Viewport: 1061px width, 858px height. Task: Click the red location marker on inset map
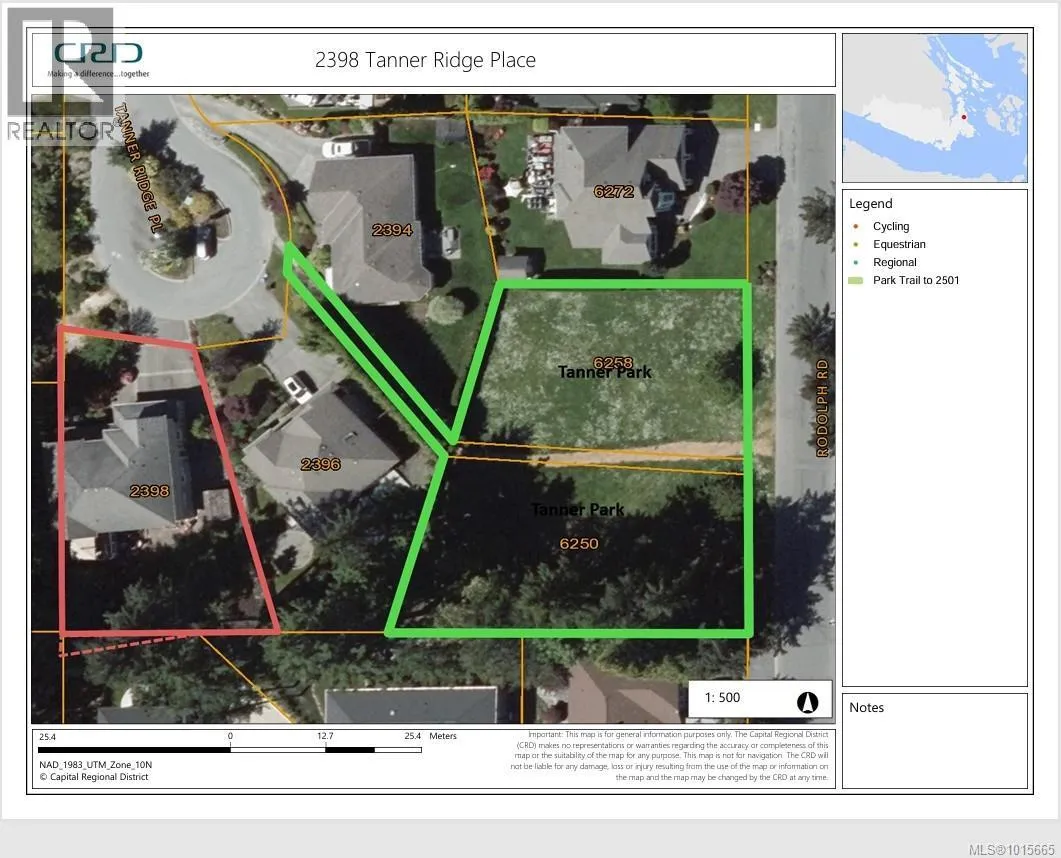tap(963, 117)
